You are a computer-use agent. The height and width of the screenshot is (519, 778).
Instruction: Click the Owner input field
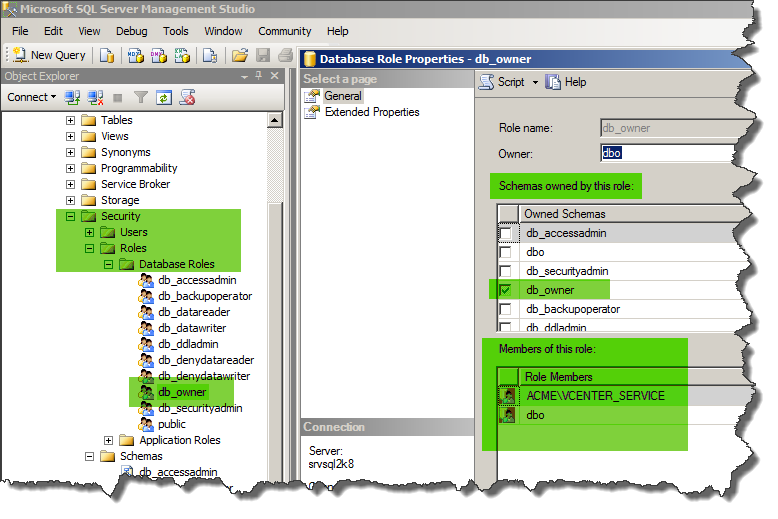point(667,153)
